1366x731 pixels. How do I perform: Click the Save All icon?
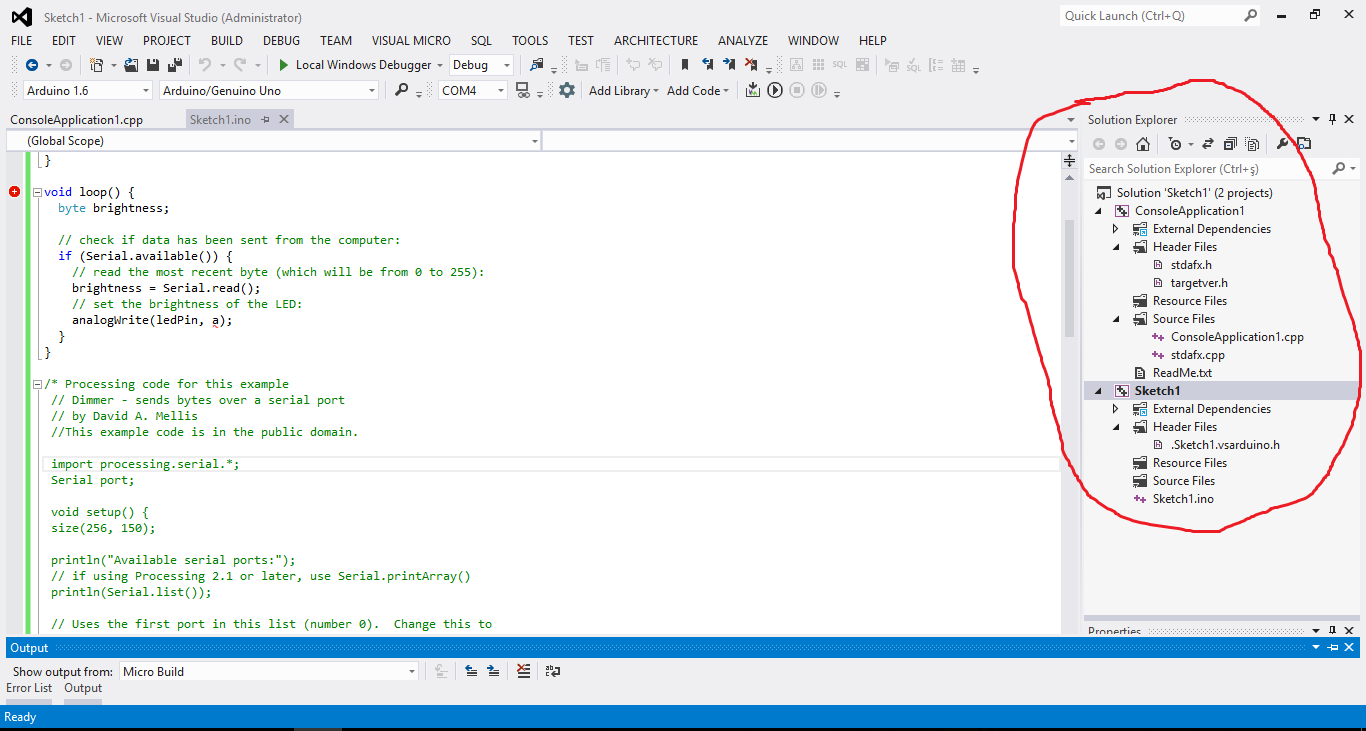pyautogui.click(x=175, y=65)
